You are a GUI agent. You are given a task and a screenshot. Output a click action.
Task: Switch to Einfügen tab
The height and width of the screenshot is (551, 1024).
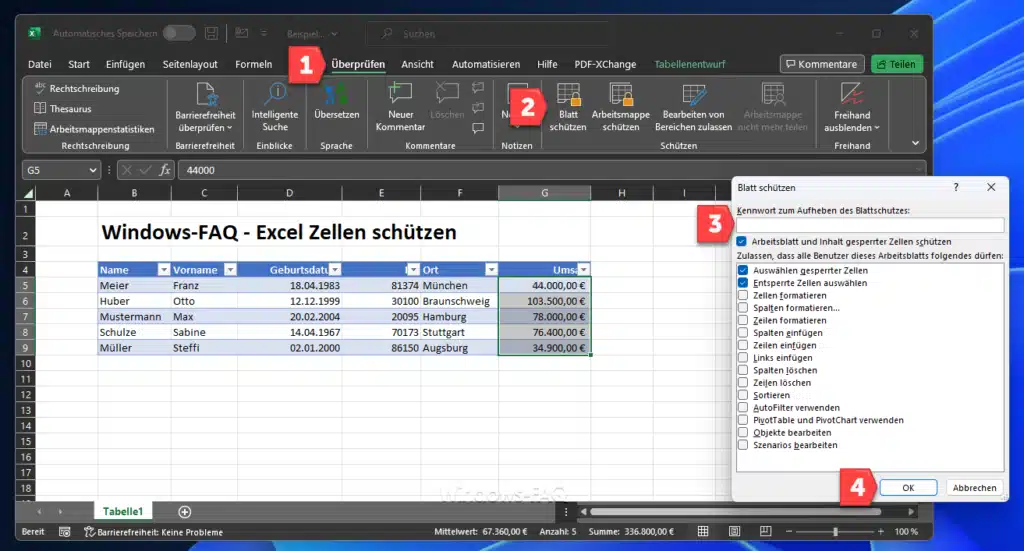tap(125, 64)
